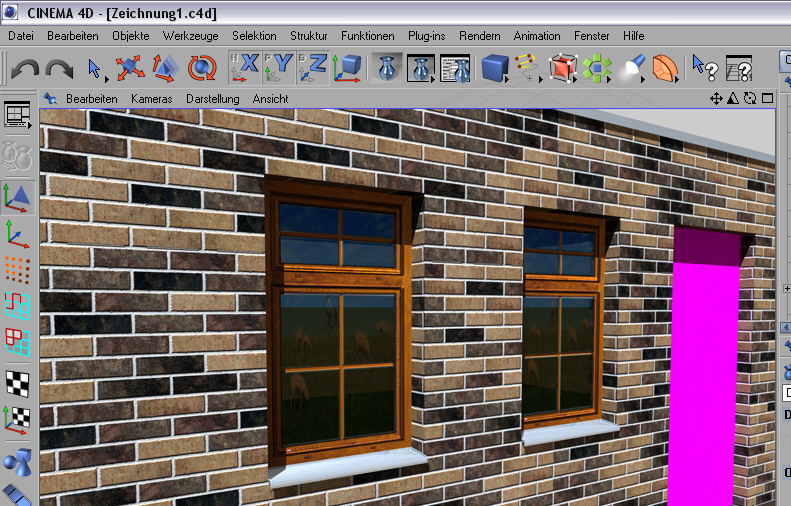Enable polygons mode
The height and width of the screenshot is (506, 791).
pos(17,342)
